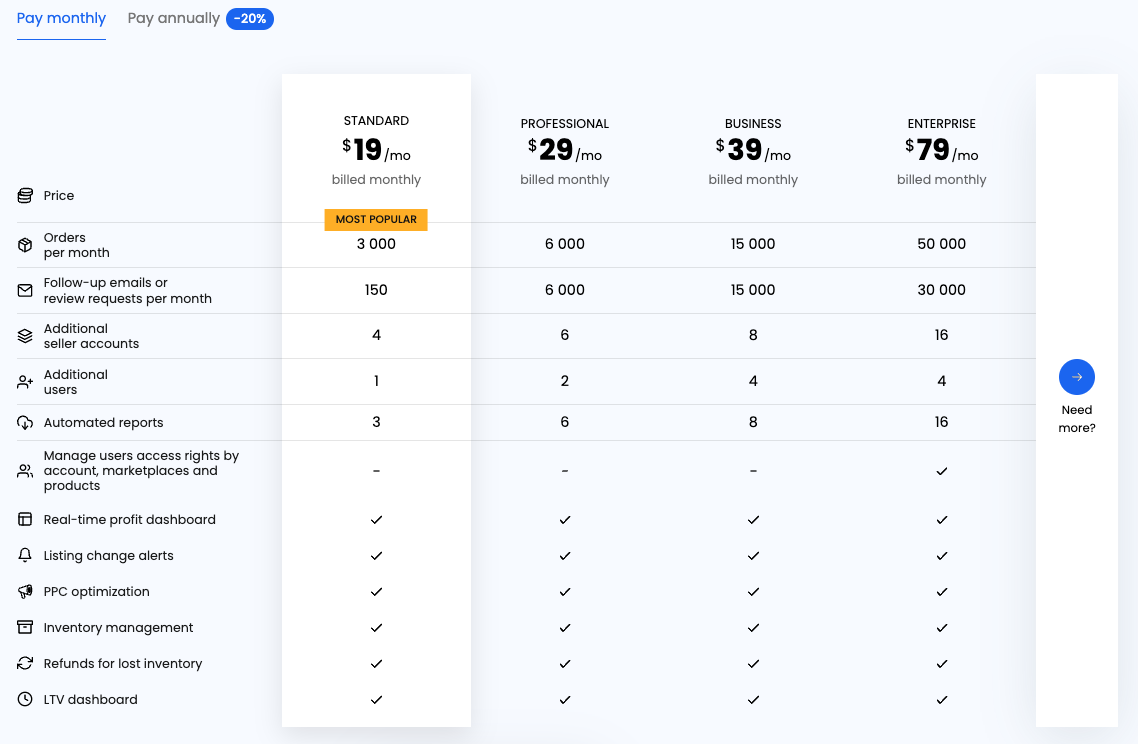
Task: Switch to the Pay annually tab
Action: click(x=174, y=18)
